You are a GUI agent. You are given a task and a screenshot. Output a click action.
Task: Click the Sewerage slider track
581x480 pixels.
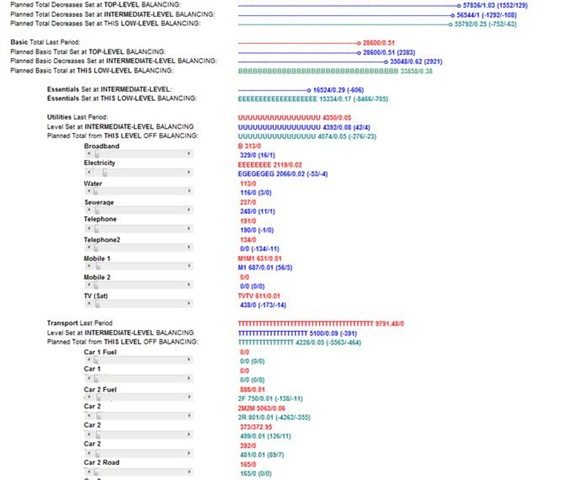(139, 210)
